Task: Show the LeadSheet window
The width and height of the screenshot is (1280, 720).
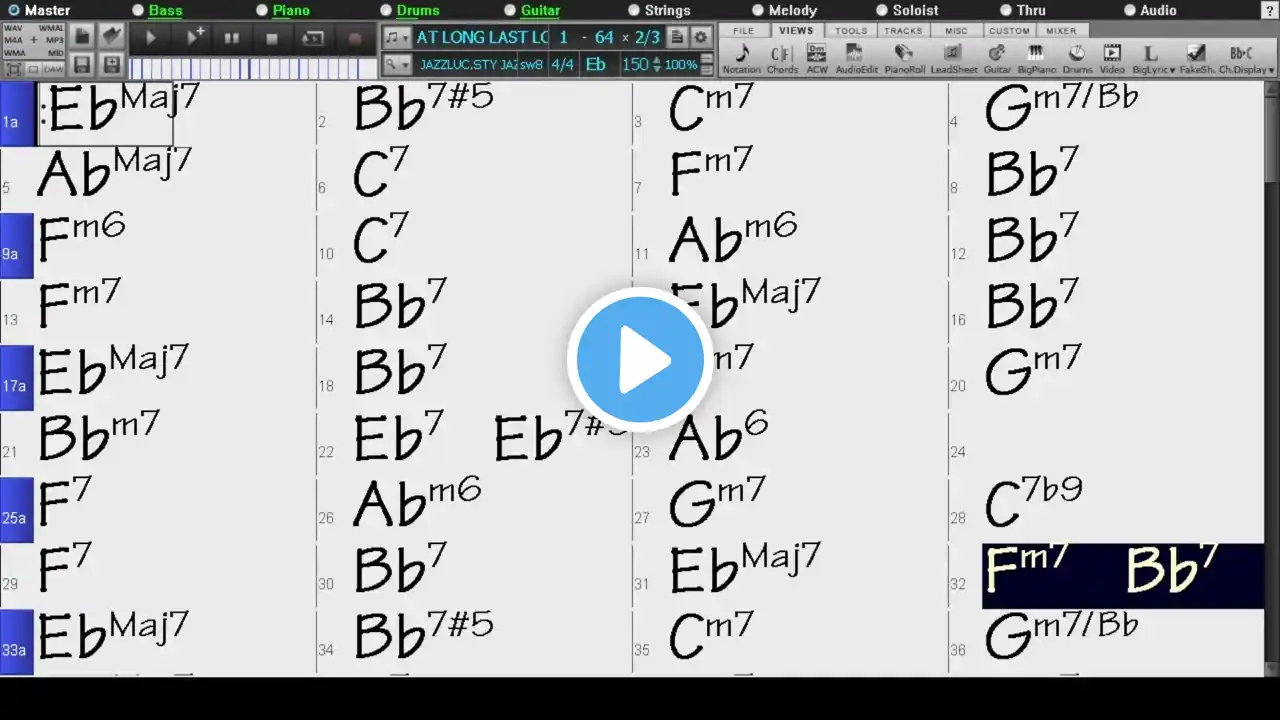Action: (954, 59)
